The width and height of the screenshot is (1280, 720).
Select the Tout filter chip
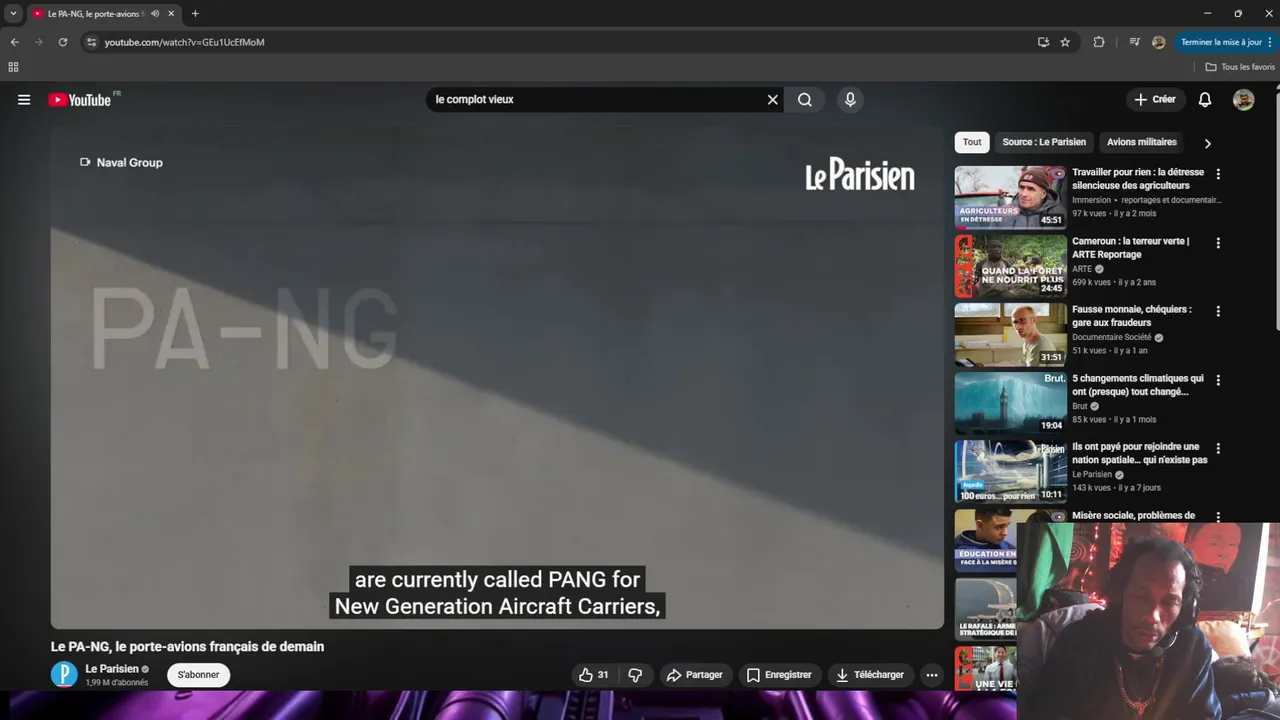(x=972, y=142)
